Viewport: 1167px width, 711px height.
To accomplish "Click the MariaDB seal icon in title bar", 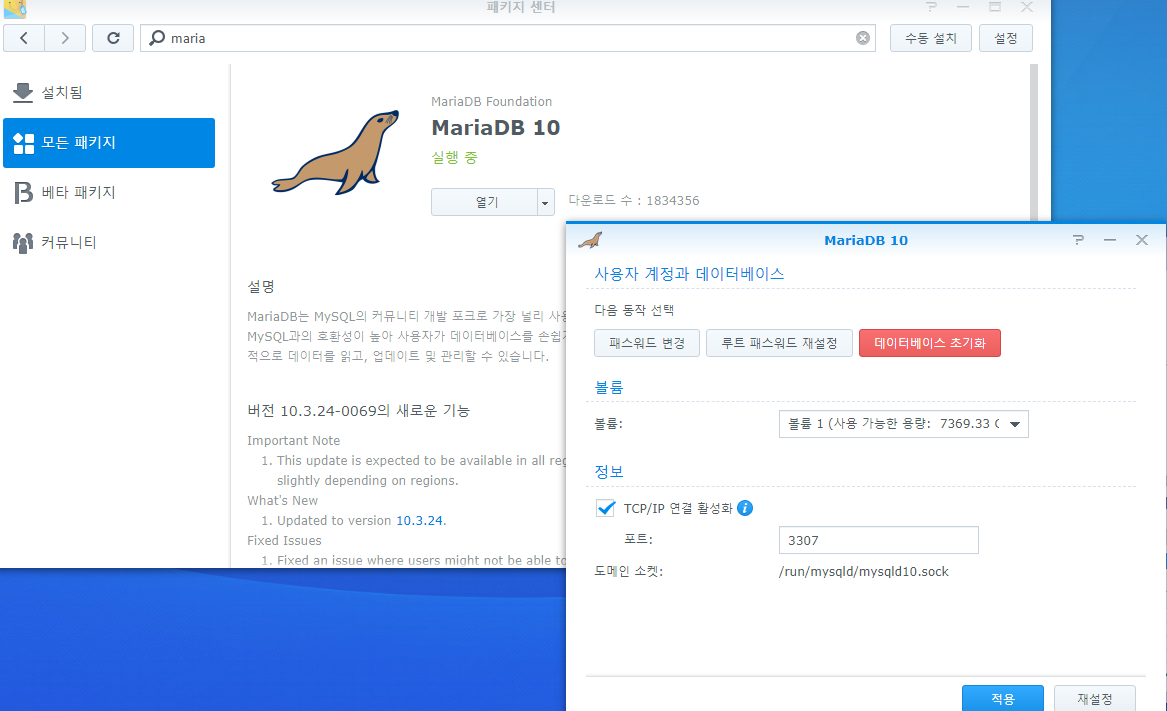I will (590, 240).
